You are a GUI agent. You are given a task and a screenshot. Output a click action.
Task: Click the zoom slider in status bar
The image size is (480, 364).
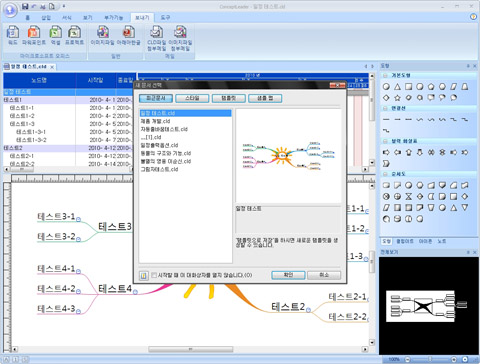pyautogui.click(x=430, y=359)
